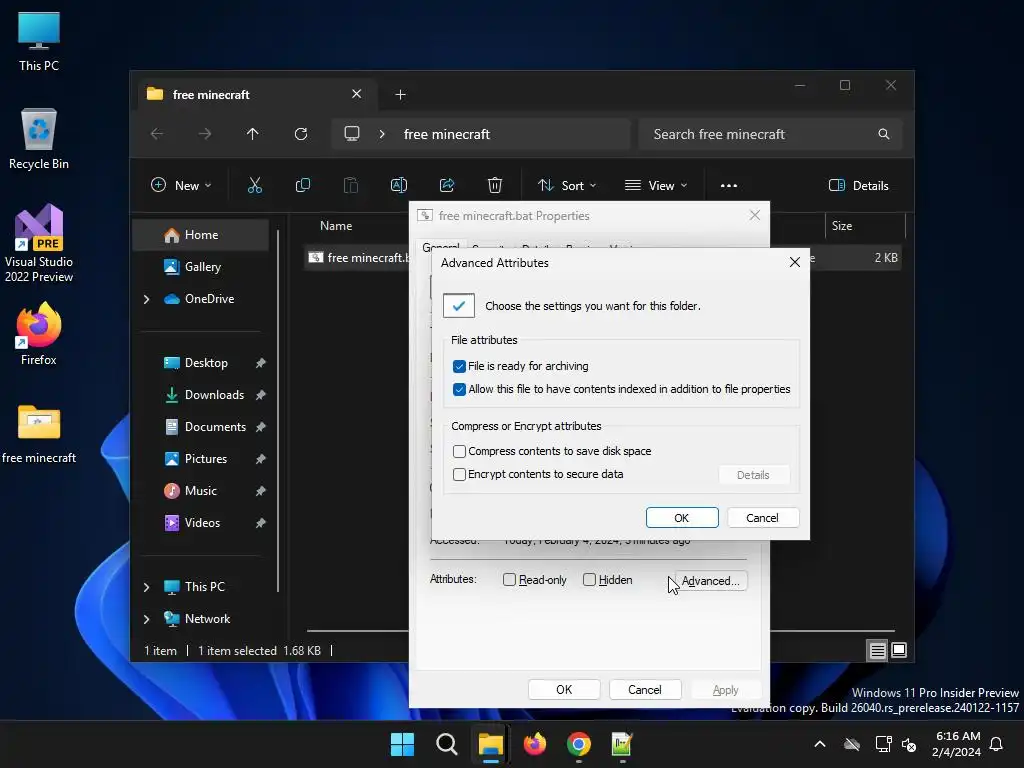The width and height of the screenshot is (1024, 768).
Task: Open Firefox from the taskbar
Action: pyautogui.click(x=535, y=744)
